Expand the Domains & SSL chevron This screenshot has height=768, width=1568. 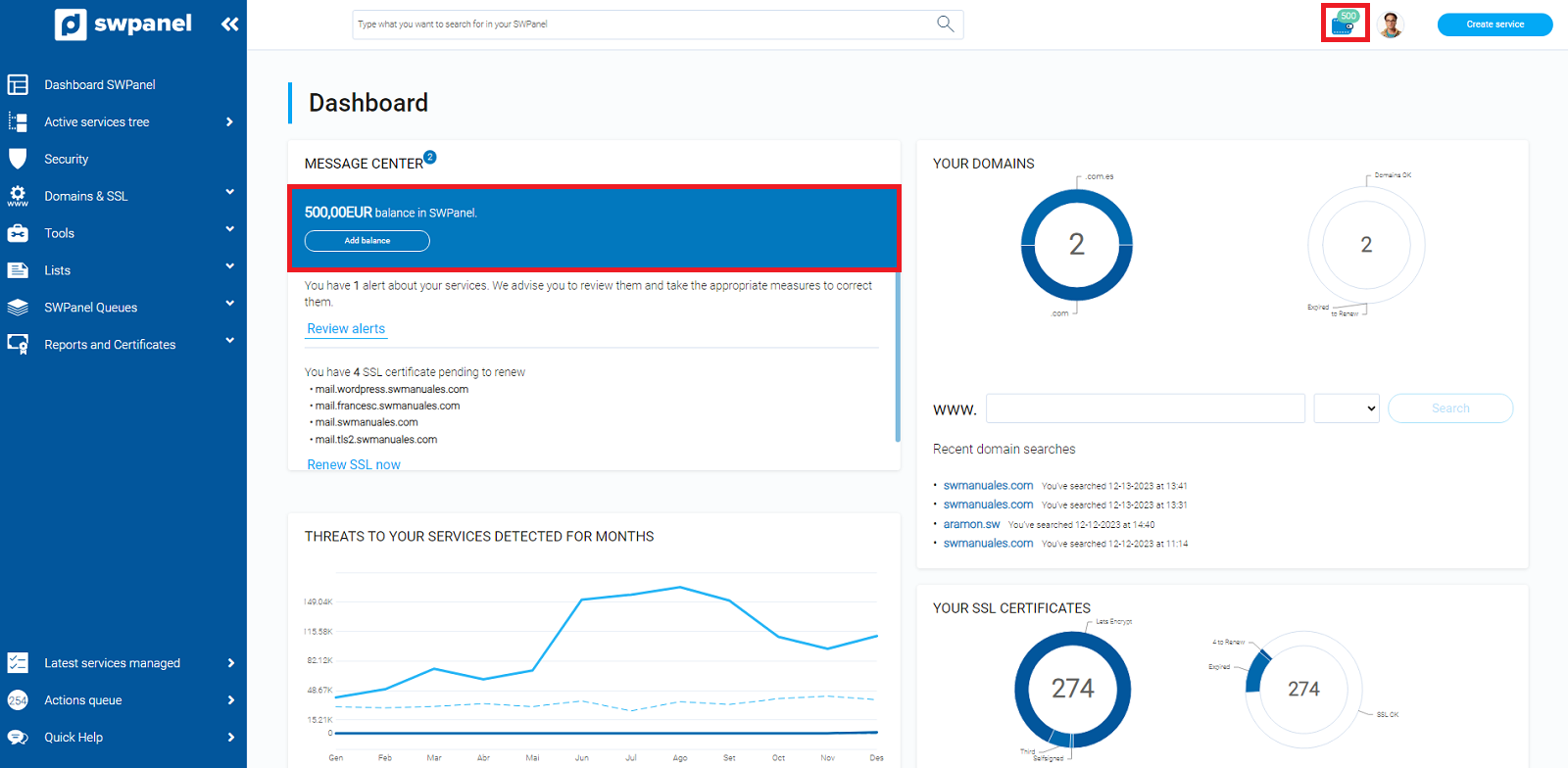tap(229, 192)
